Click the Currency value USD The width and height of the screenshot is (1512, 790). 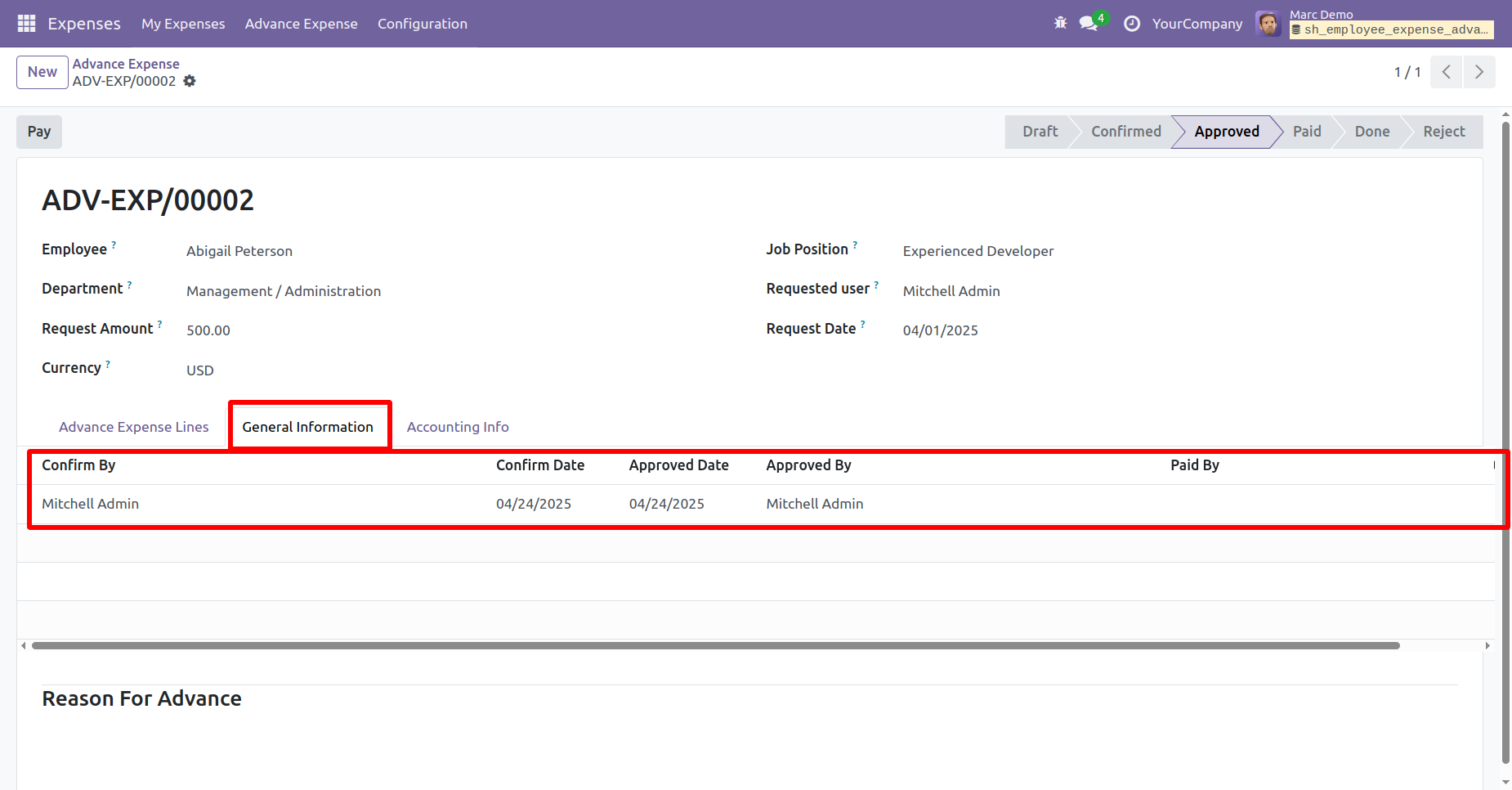pos(200,370)
